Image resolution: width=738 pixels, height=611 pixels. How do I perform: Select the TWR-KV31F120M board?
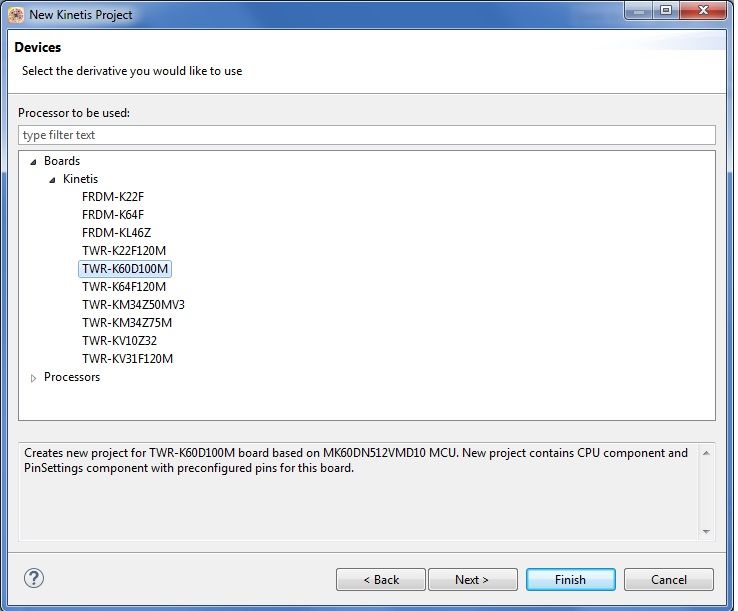click(127, 359)
